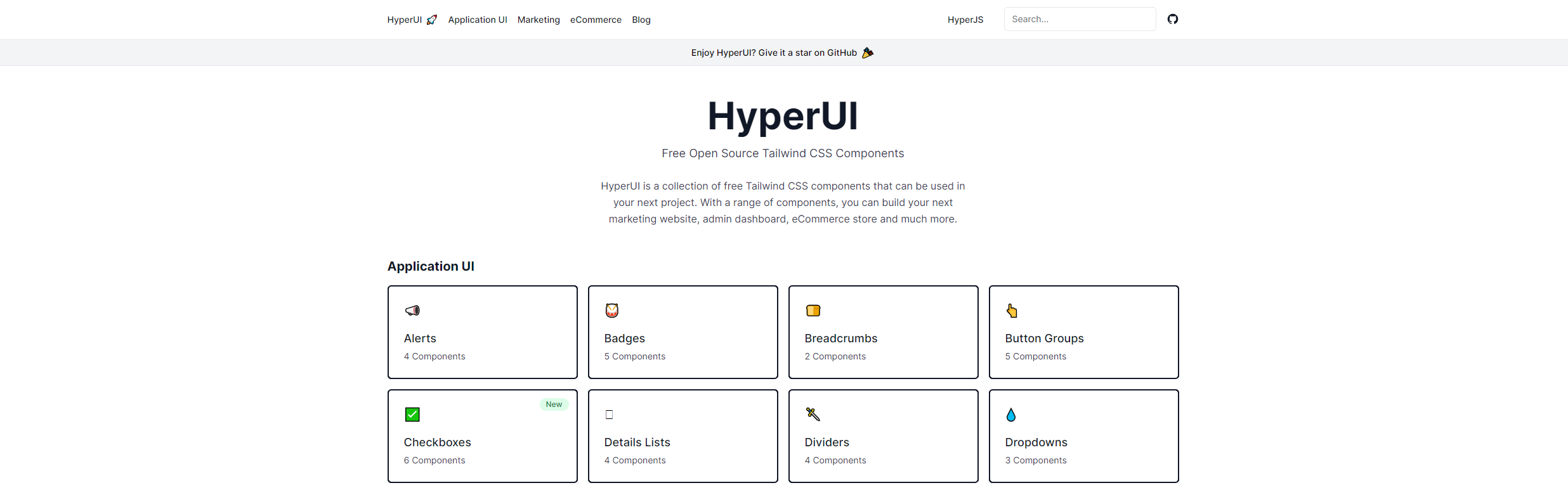Click '5 Components' under Button Groups

(x=1036, y=356)
